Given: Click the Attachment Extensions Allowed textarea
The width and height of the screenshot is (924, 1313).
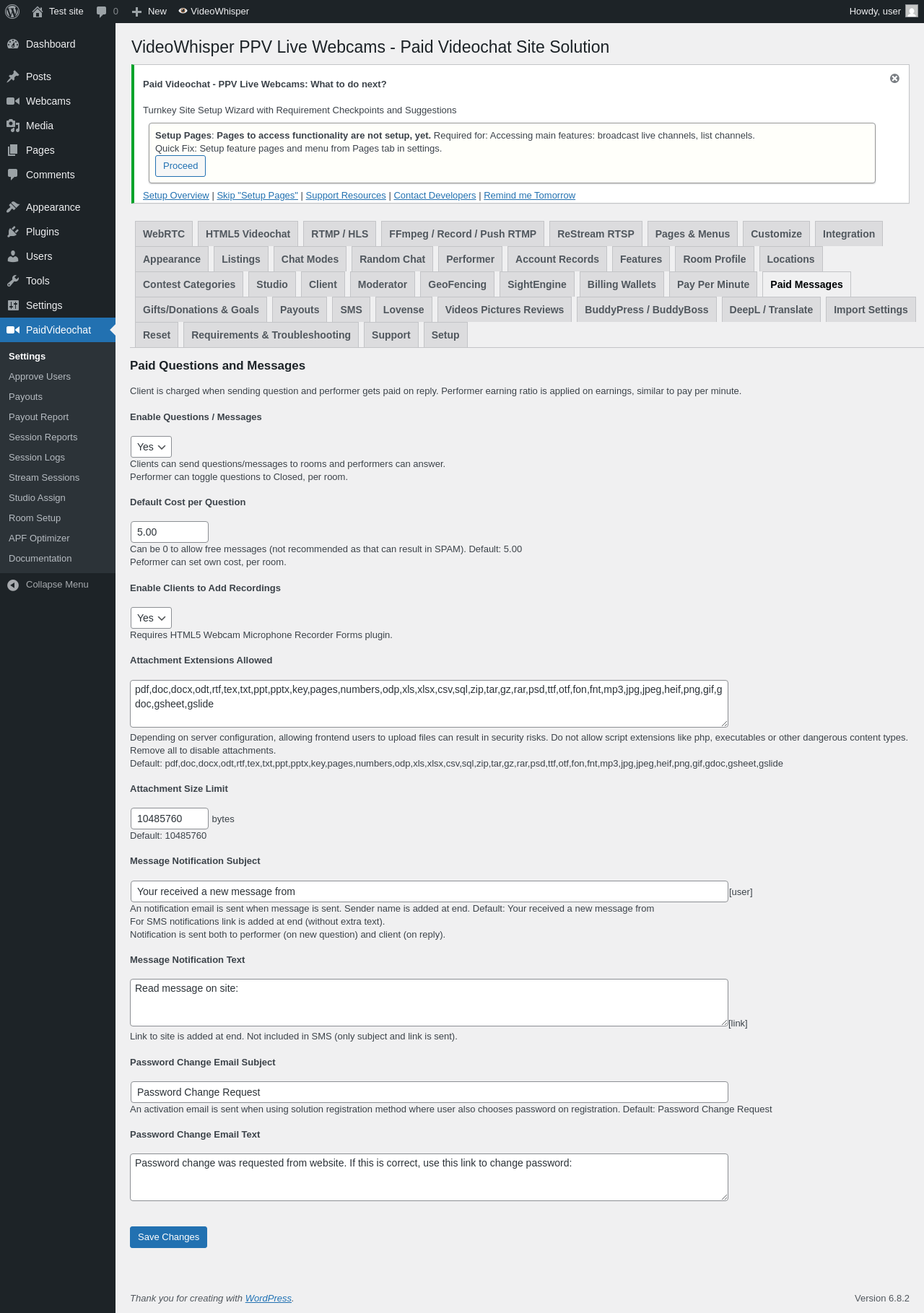Looking at the screenshot, I should click(429, 704).
